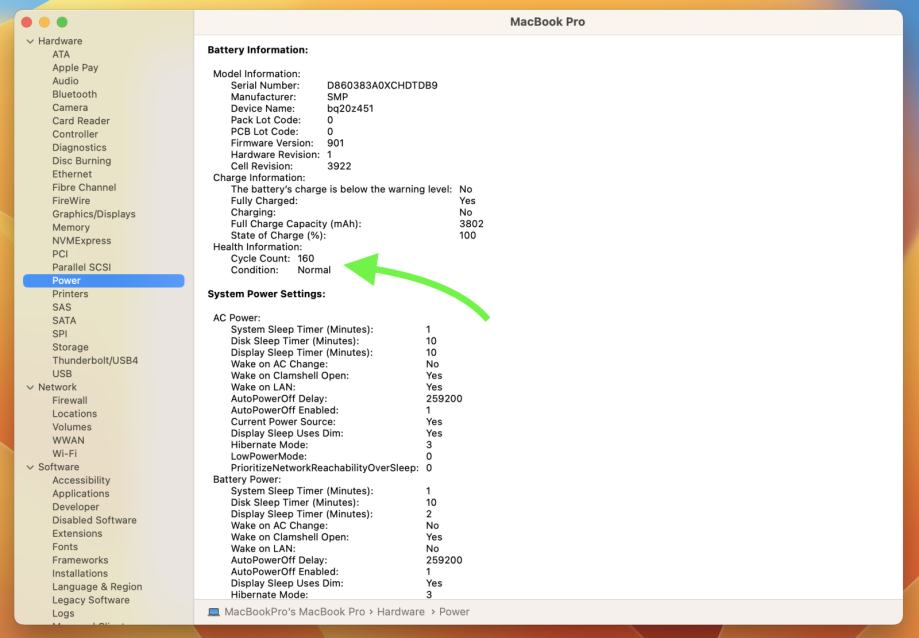Select Legacy Software entry
919x638 pixels.
click(x=91, y=600)
